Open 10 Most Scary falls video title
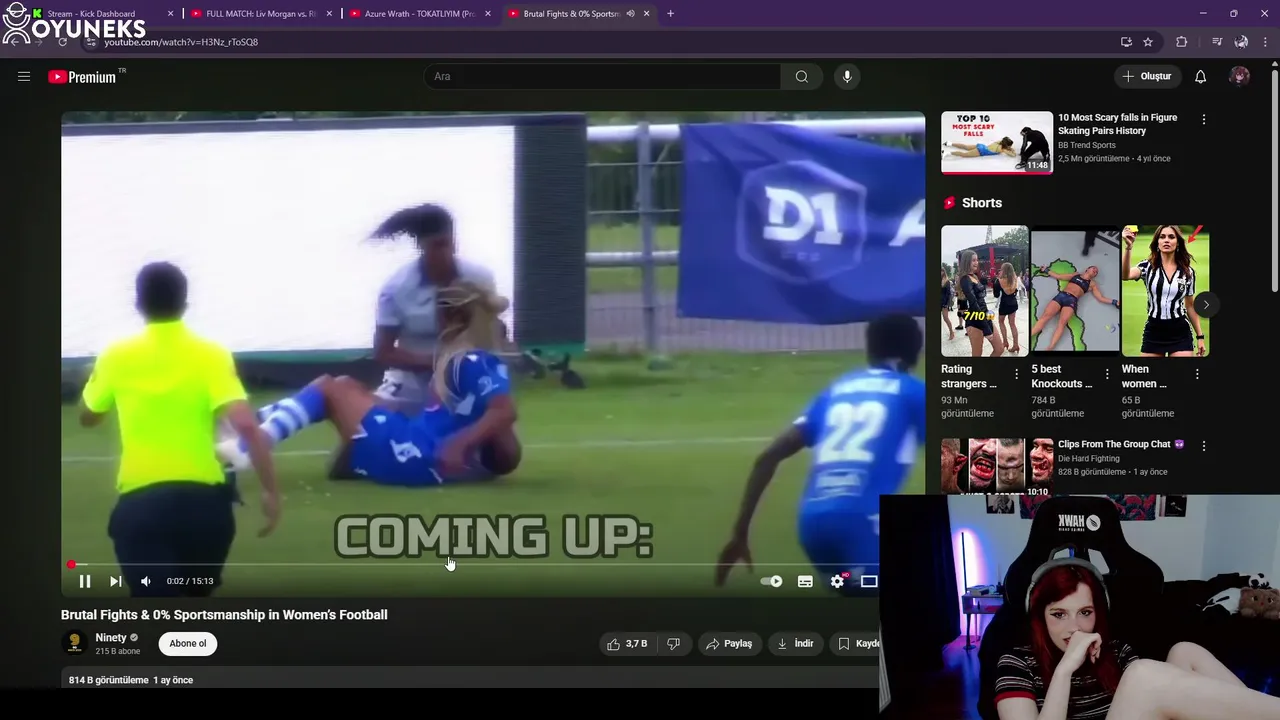This screenshot has width=1280, height=720. click(x=1118, y=124)
